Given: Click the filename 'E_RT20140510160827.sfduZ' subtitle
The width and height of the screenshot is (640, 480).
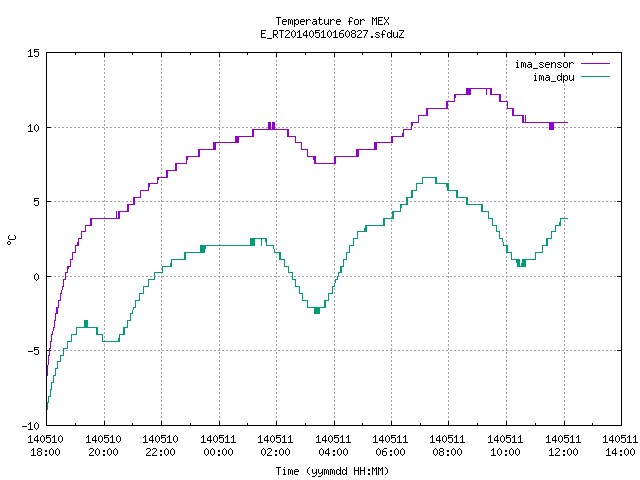Looking at the screenshot, I should click(x=332, y=34).
